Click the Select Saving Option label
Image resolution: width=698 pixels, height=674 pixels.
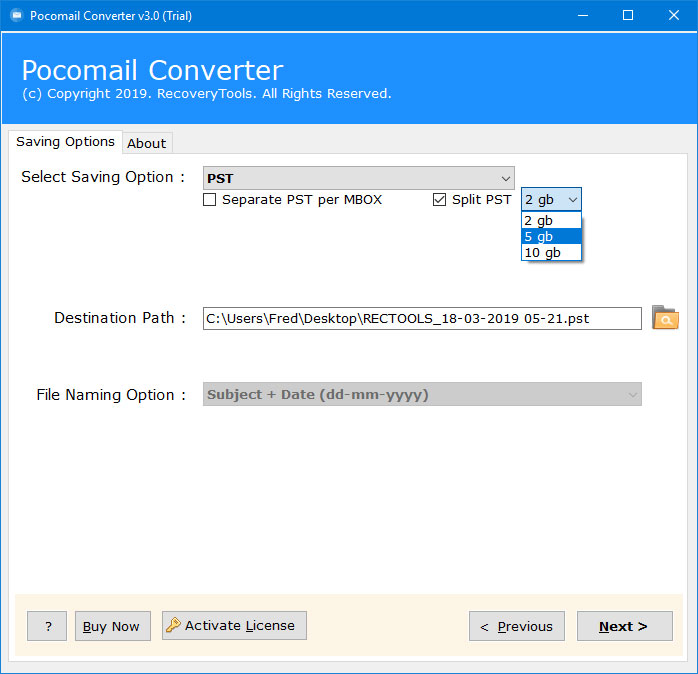click(103, 177)
